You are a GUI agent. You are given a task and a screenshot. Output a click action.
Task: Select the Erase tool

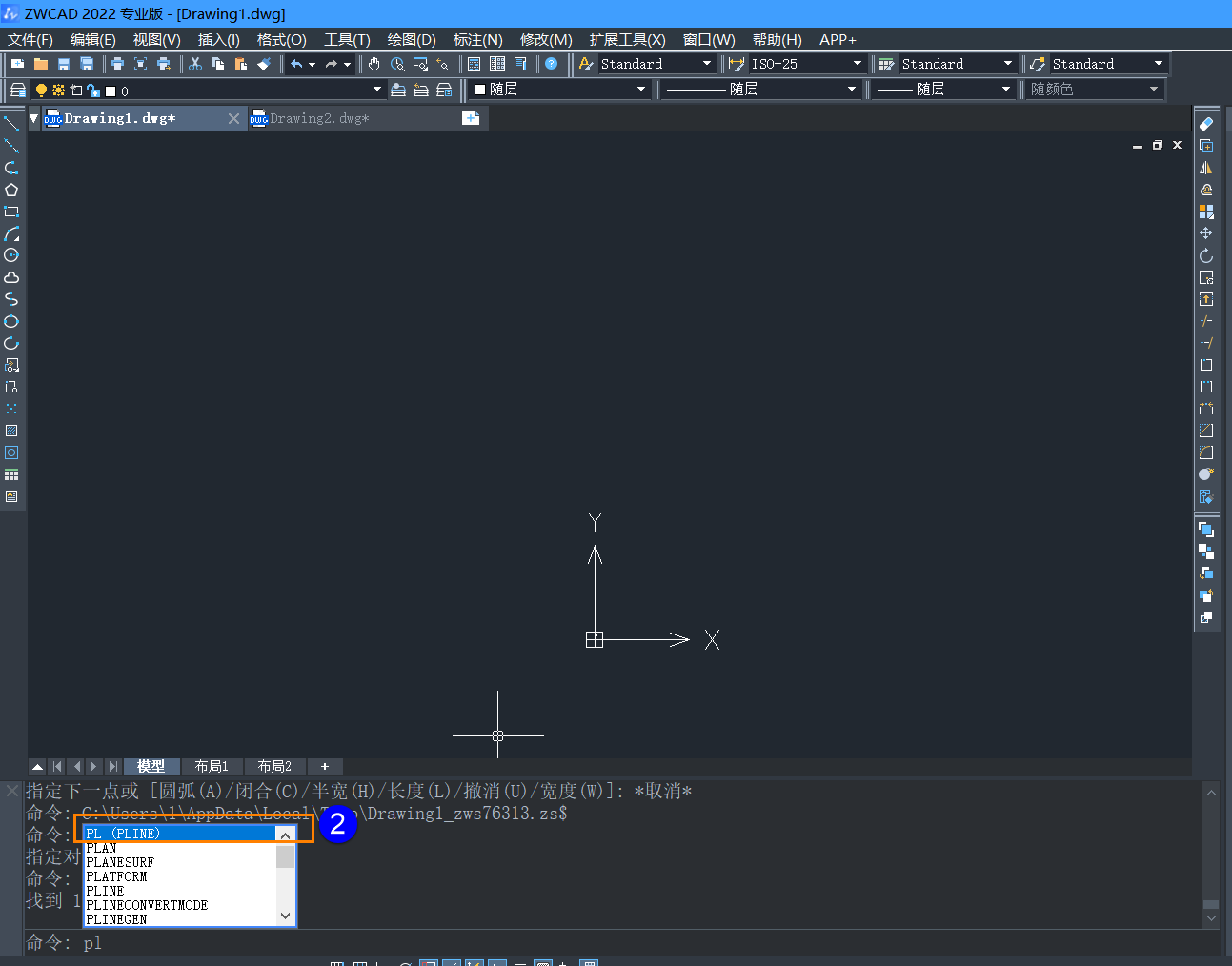pyautogui.click(x=1206, y=124)
